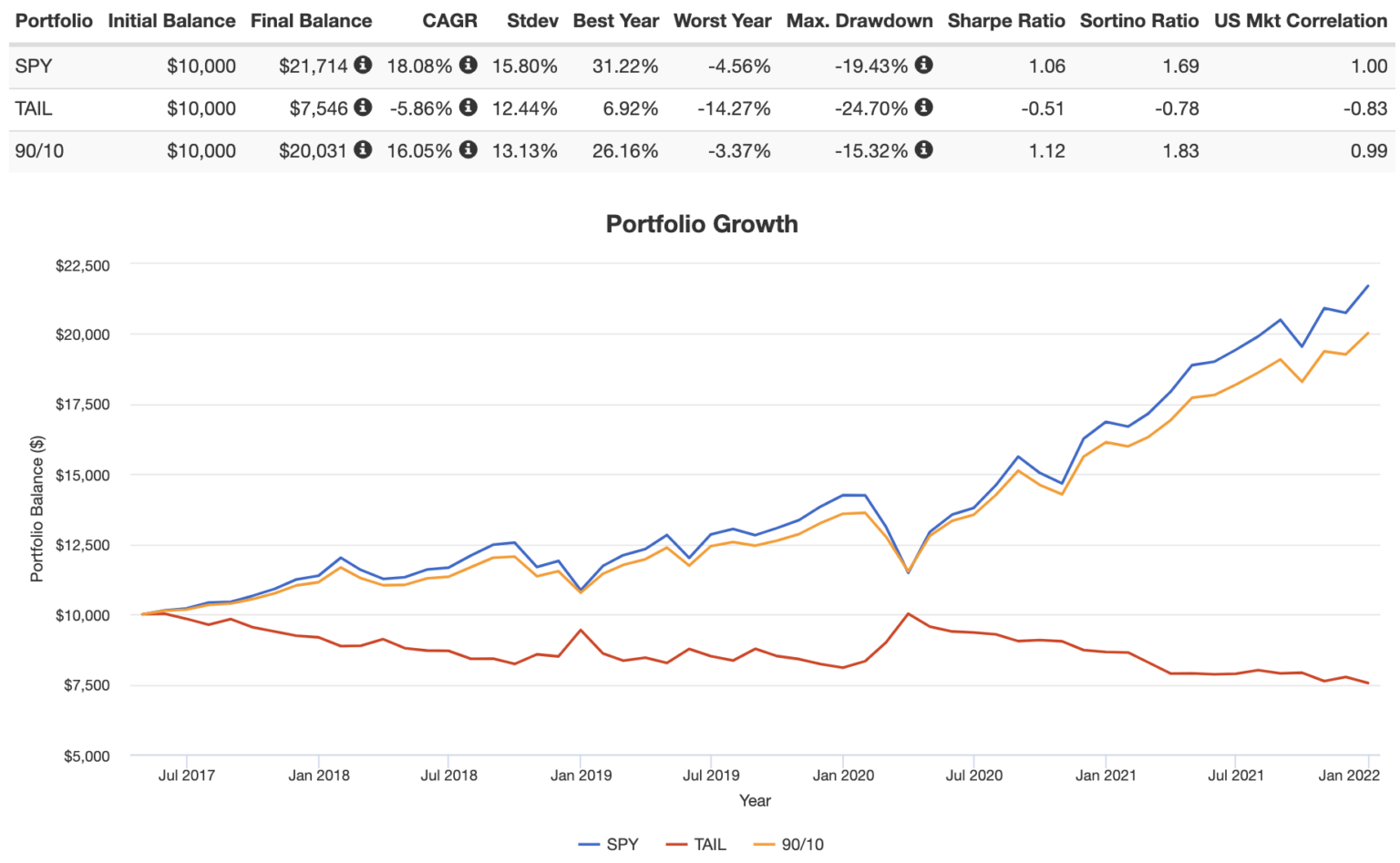The height and width of the screenshot is (863, 1400).
Task: Toggle the SPY series in the chart legend
Action: 612,844
